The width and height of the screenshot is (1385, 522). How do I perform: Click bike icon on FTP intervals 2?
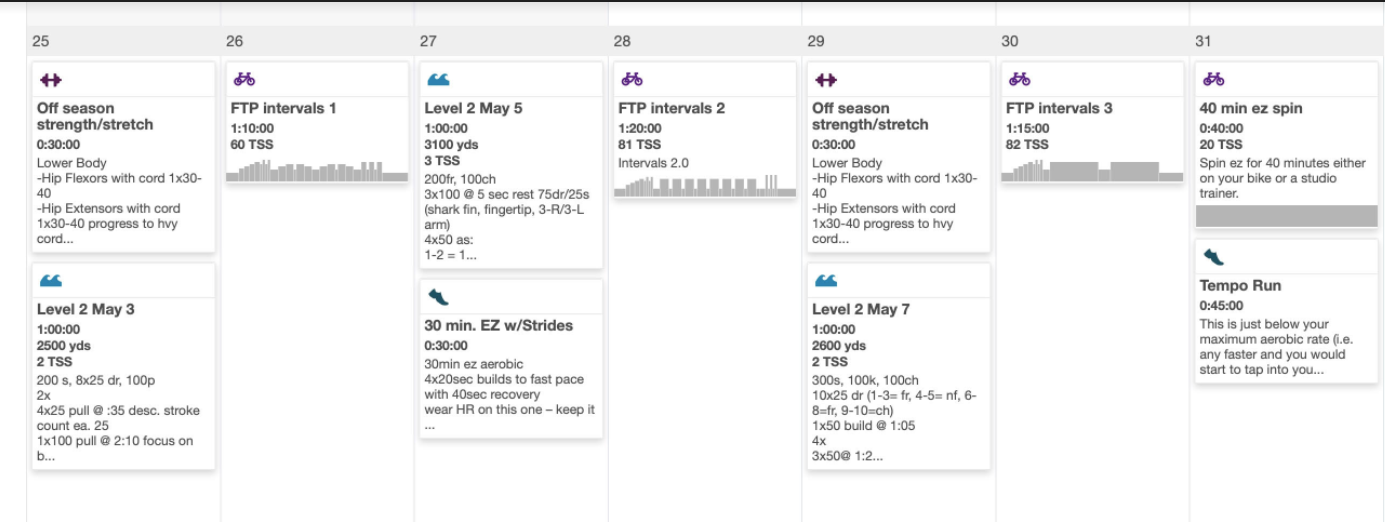tap(631, 79)
